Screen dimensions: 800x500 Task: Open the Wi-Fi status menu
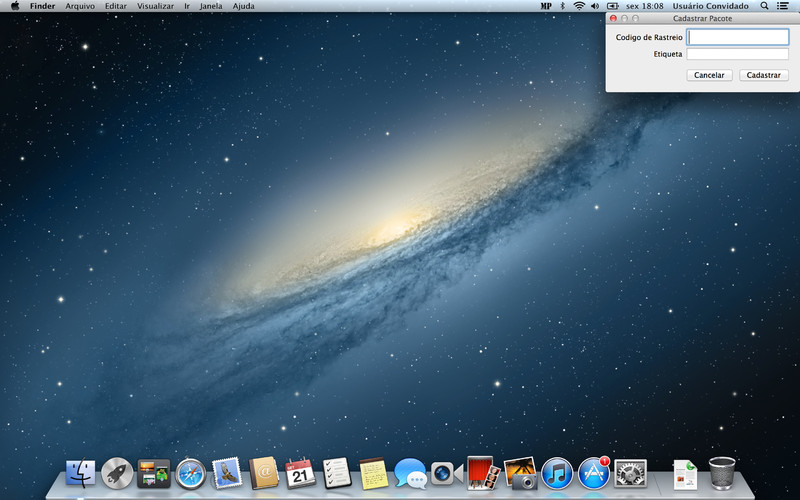(x=579, y=6)
